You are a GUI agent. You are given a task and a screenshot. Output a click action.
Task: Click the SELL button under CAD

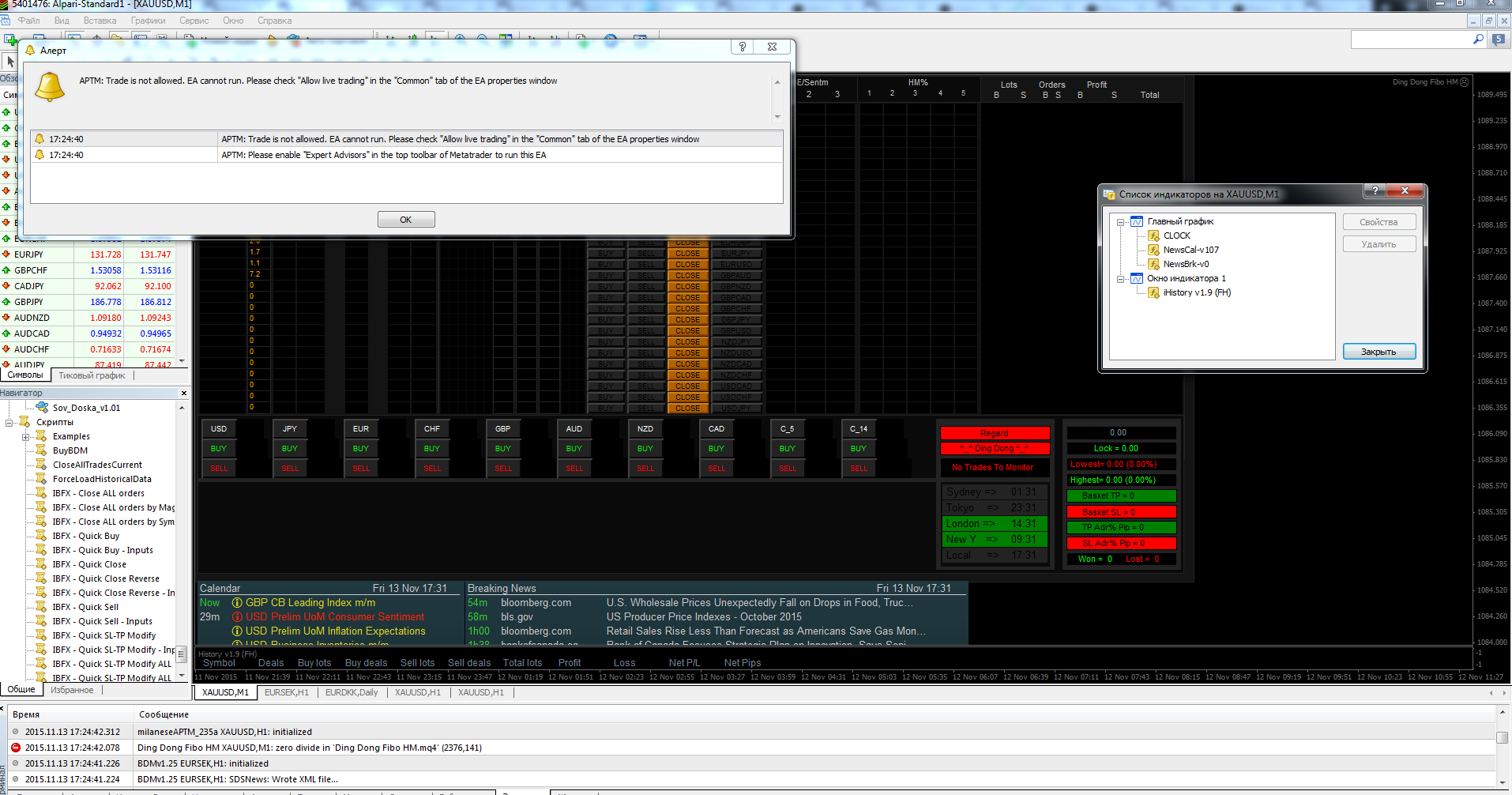(x=717, y=468)
